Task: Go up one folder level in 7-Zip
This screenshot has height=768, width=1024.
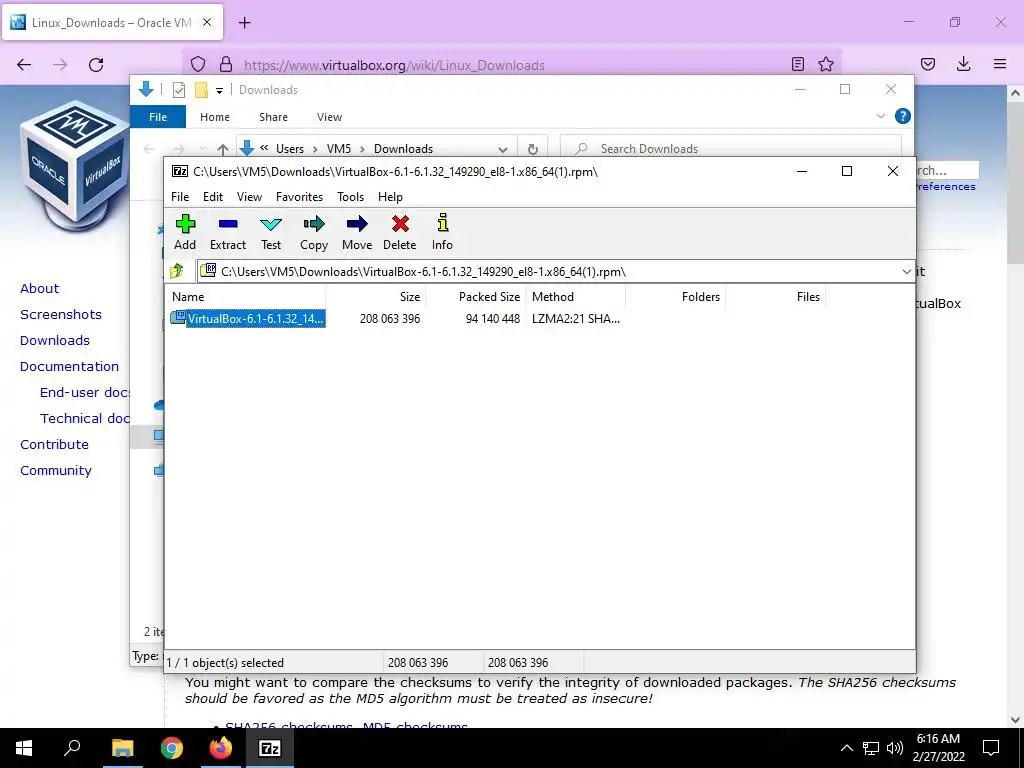Action: coord(177,271)
